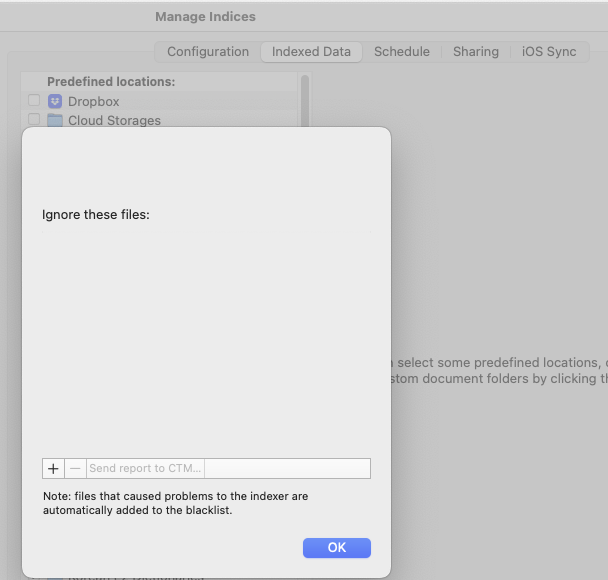608x580 pixels.
Task: Click the Ignore these files label
Action: [x=96, y=214]
